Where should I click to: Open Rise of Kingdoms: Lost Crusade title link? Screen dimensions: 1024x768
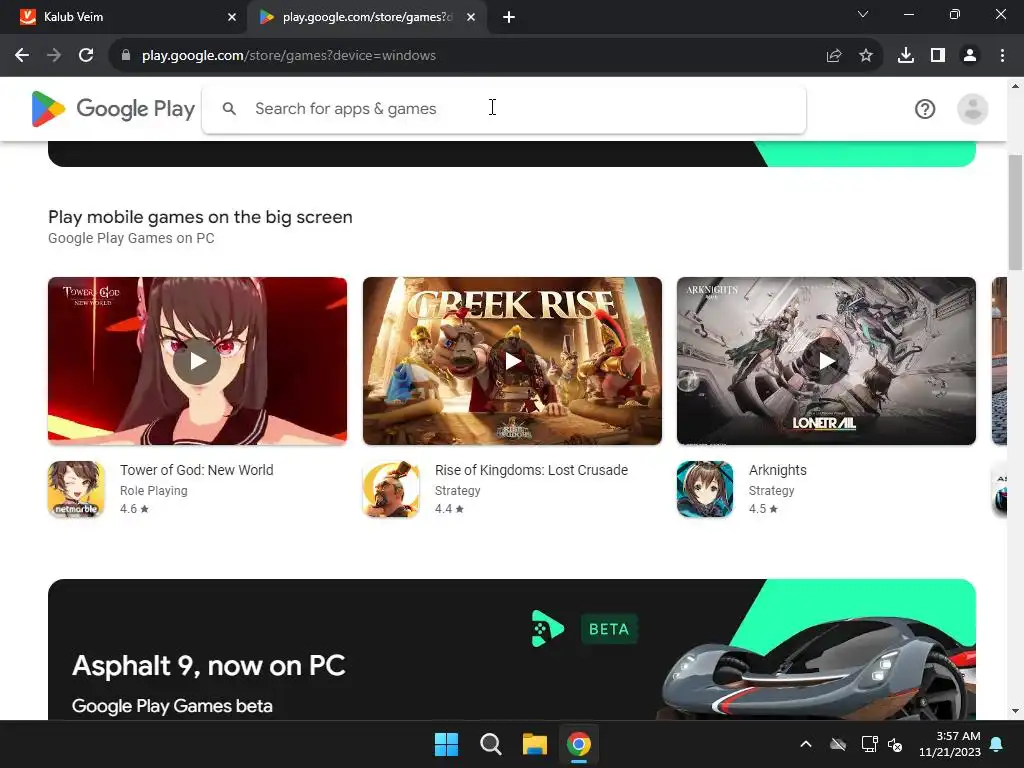531,470
